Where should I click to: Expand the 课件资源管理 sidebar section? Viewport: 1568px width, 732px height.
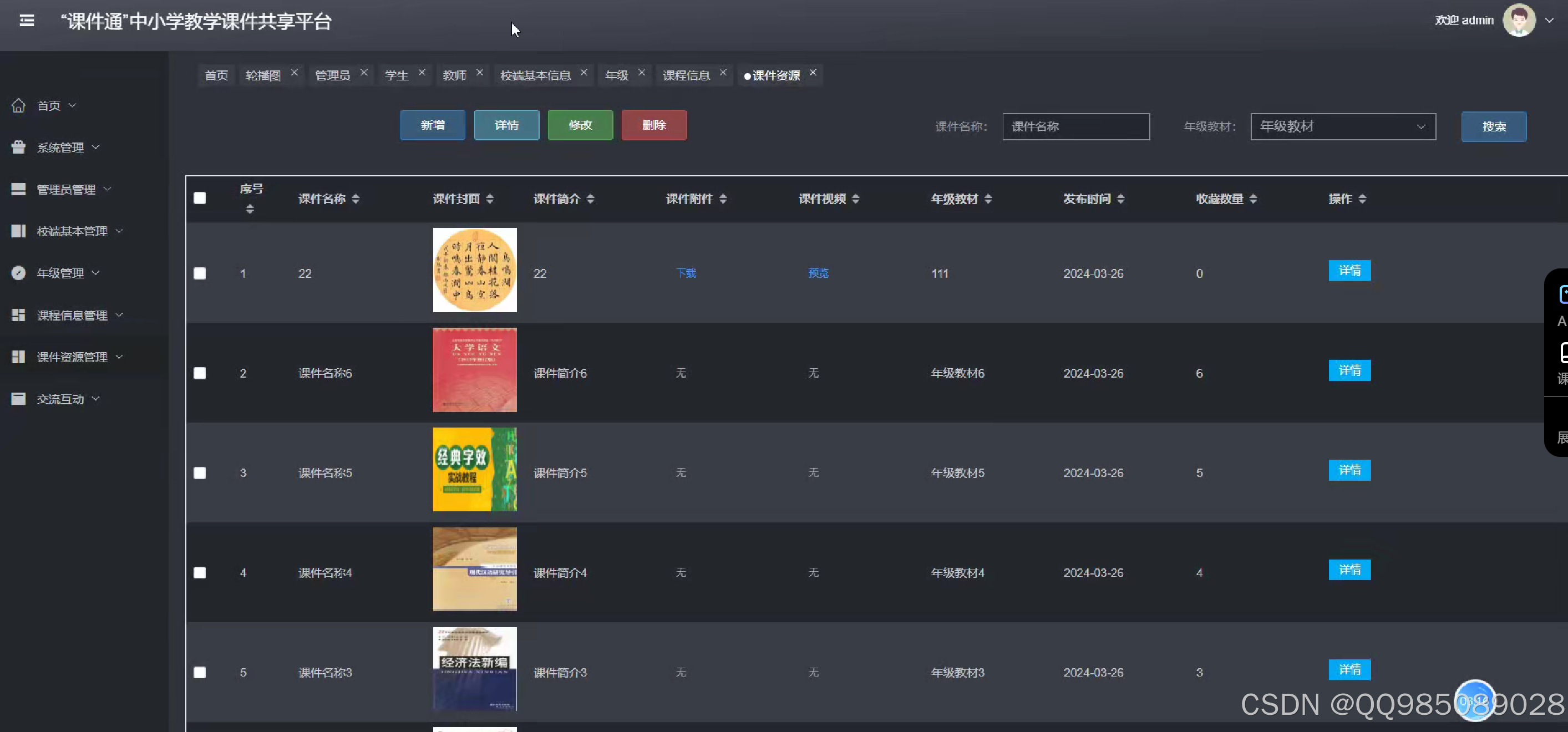119,357
